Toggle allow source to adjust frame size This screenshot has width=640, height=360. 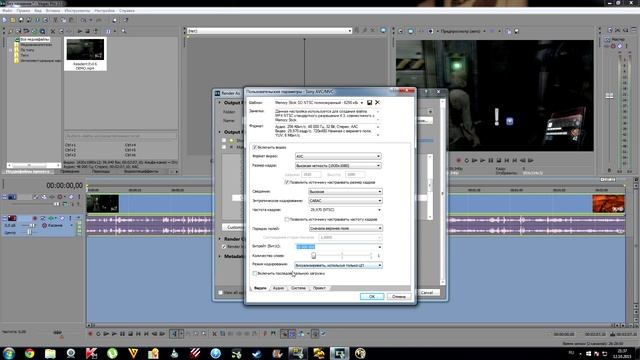tap(287, 182)
